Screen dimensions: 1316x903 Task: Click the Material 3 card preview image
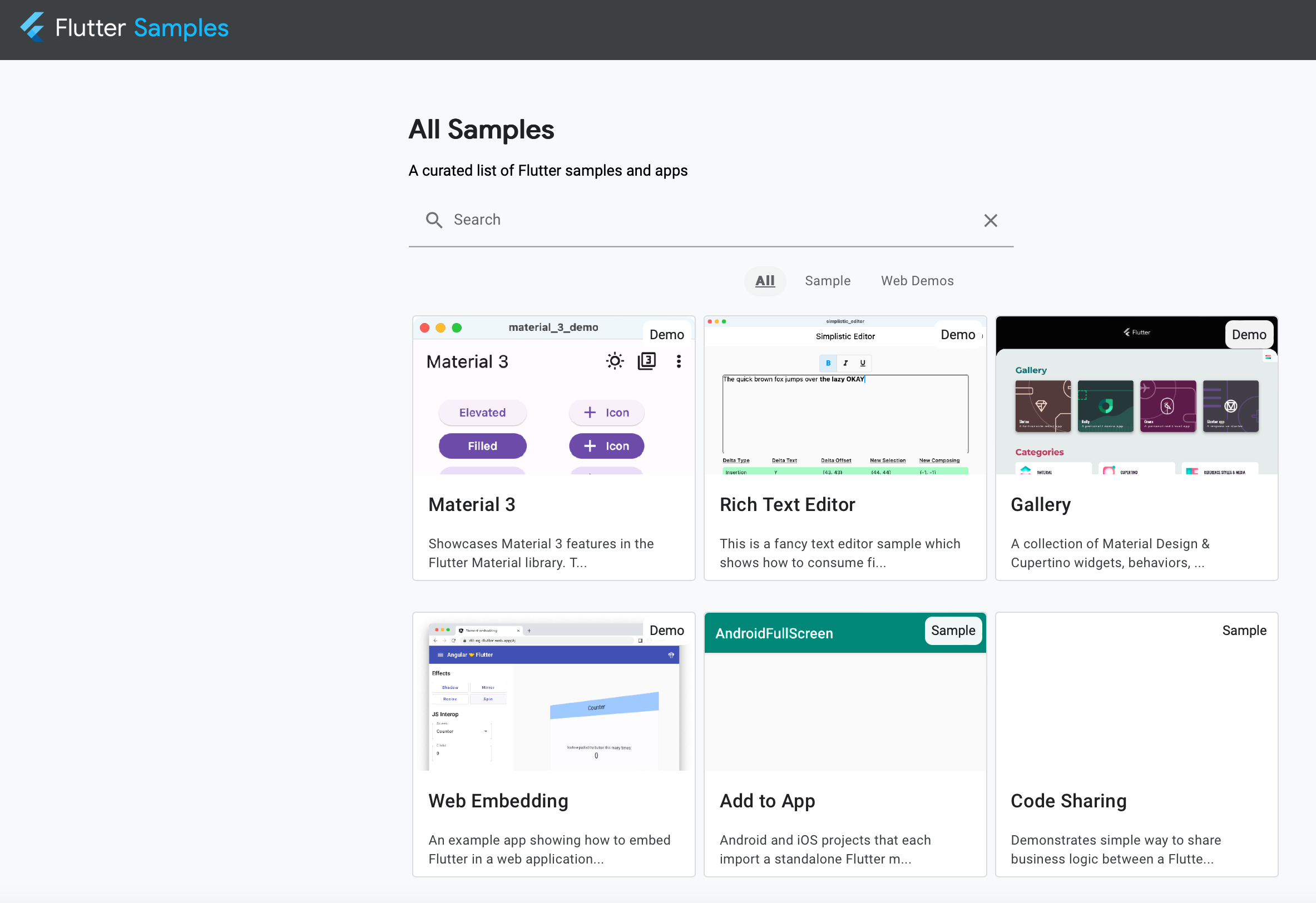click(x=554, y=395)
